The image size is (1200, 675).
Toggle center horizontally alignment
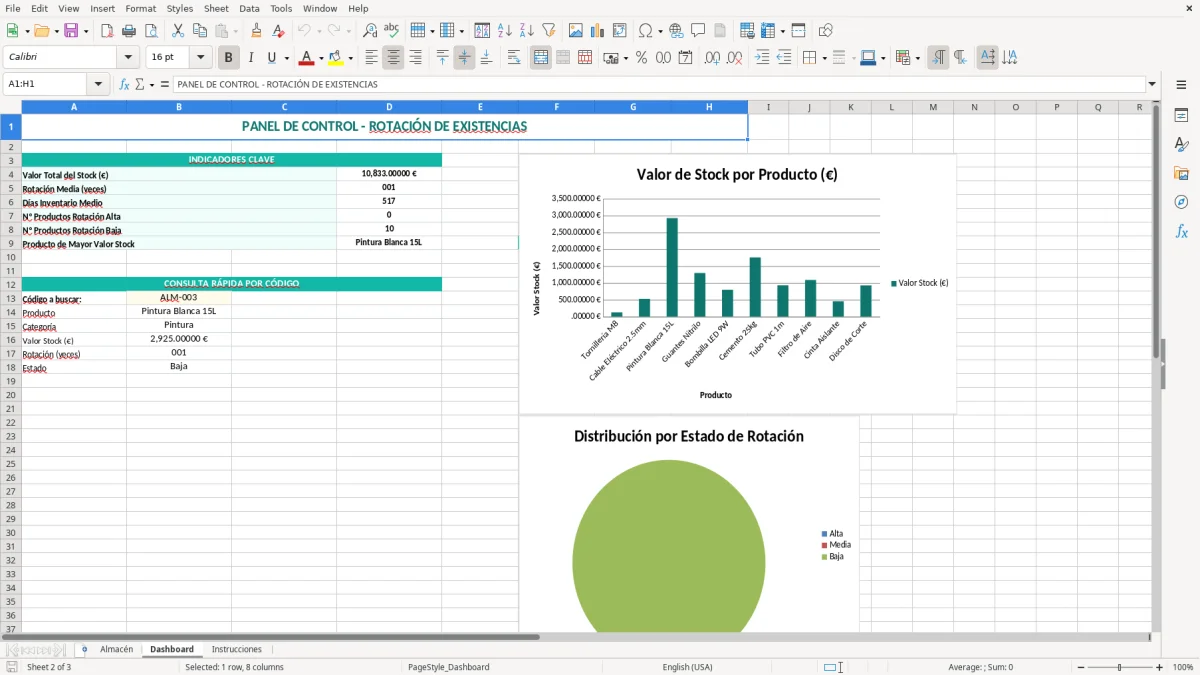[393, 58]
